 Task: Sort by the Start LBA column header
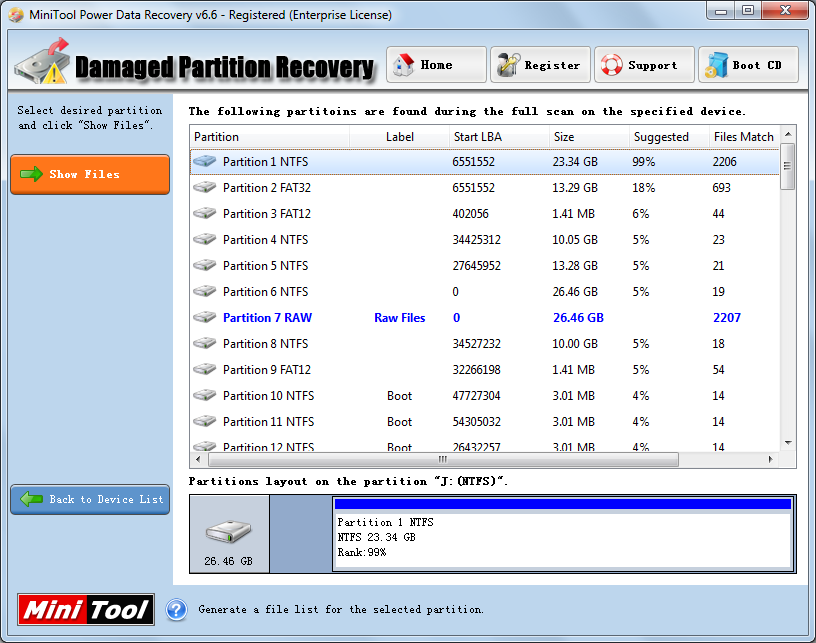pos(499,137)
